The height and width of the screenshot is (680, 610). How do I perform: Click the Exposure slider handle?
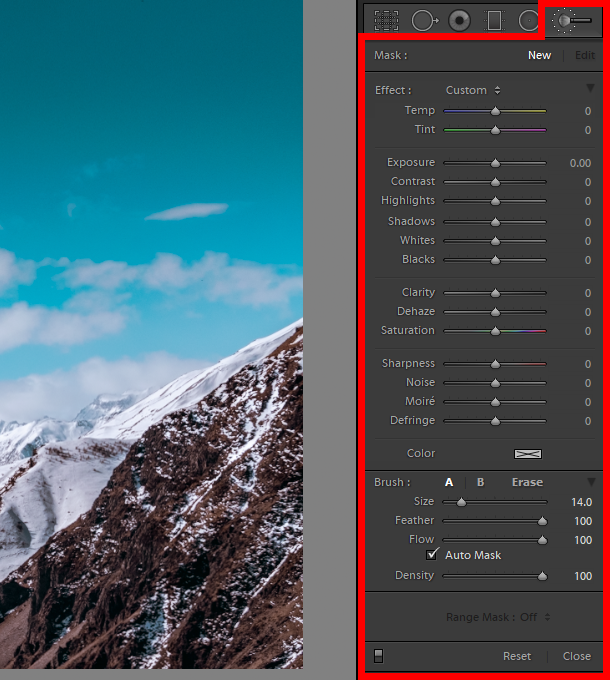tap(495, 163)
